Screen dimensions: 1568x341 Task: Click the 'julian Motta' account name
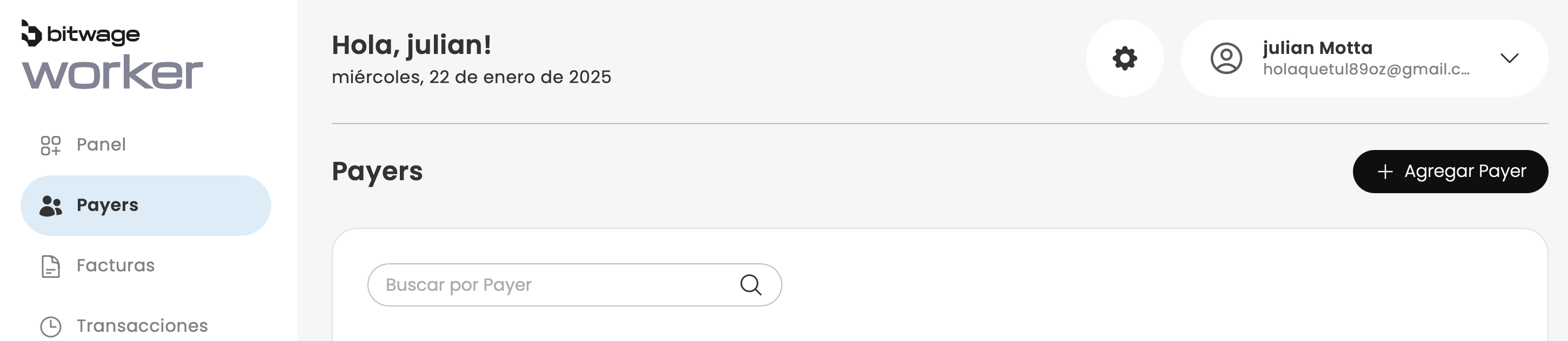[1317, 48]
